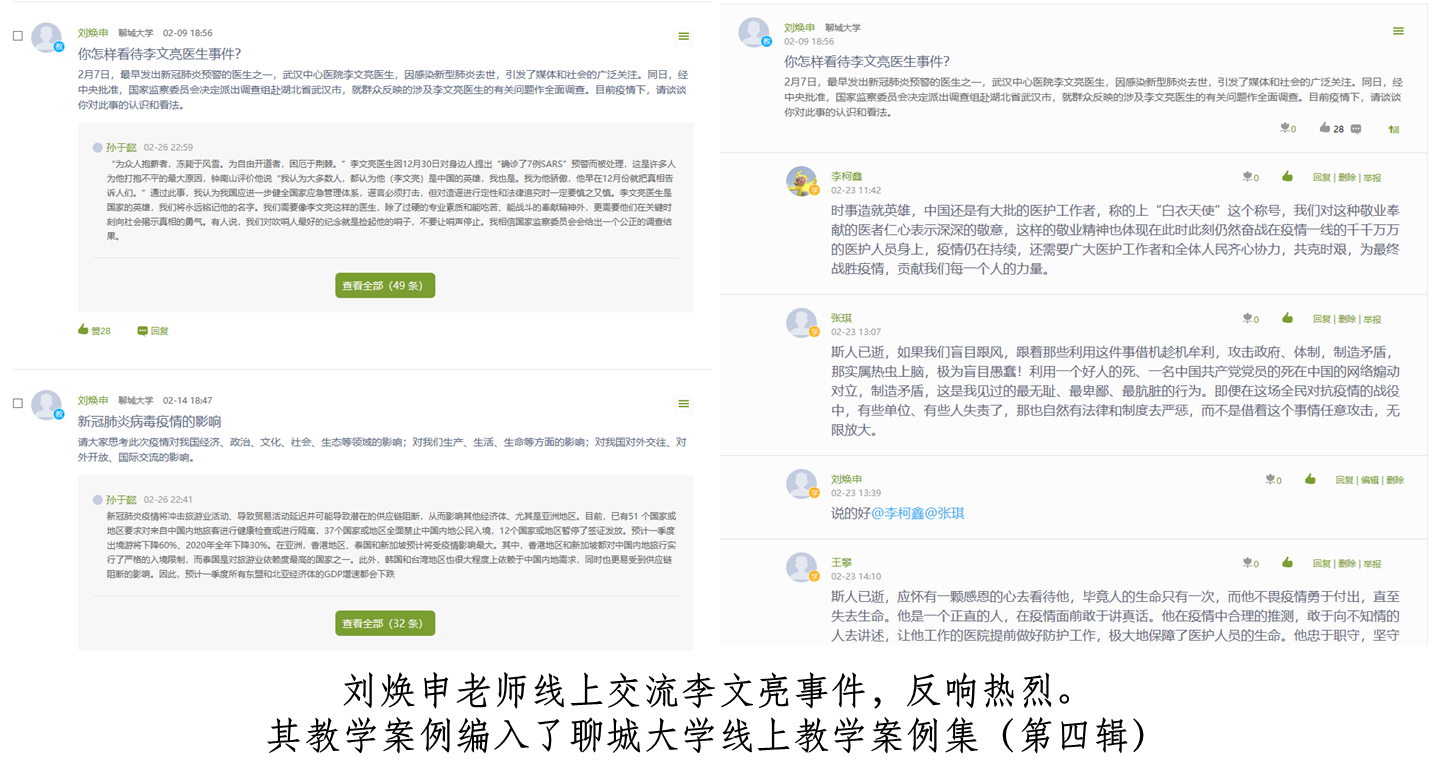1433x781 pixels.
Task: Click comment bubble icon beside the 28 likes
Action: 1354,128
